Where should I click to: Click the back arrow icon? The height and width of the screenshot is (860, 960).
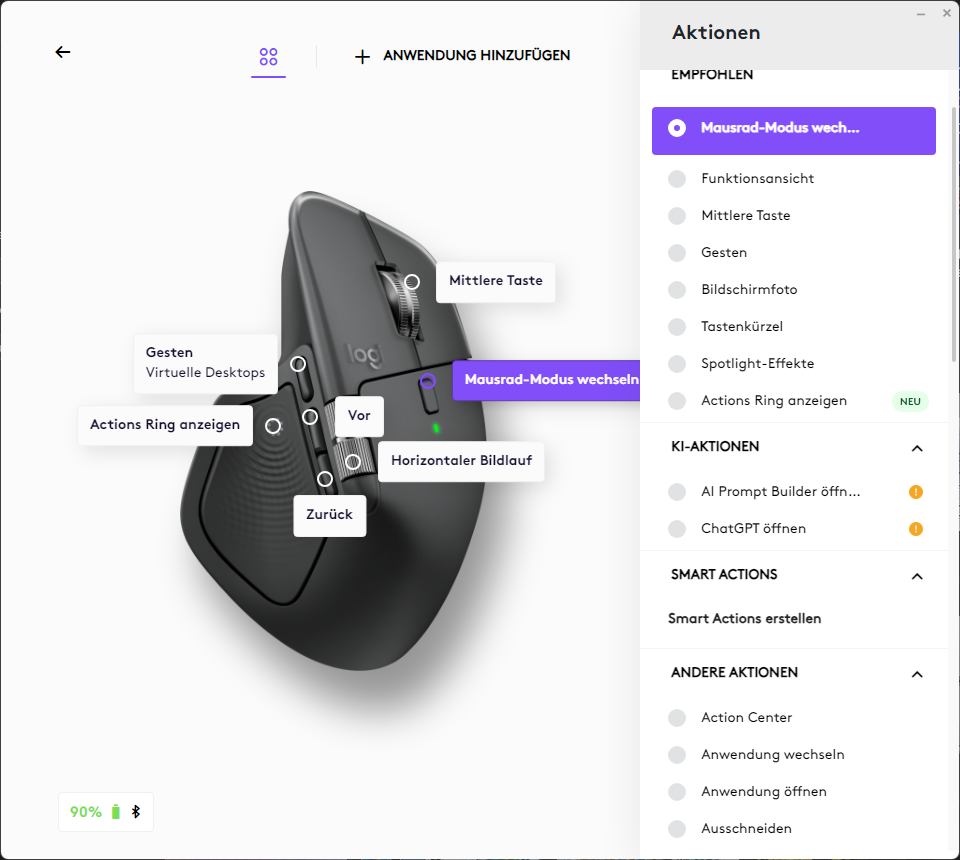63,52
